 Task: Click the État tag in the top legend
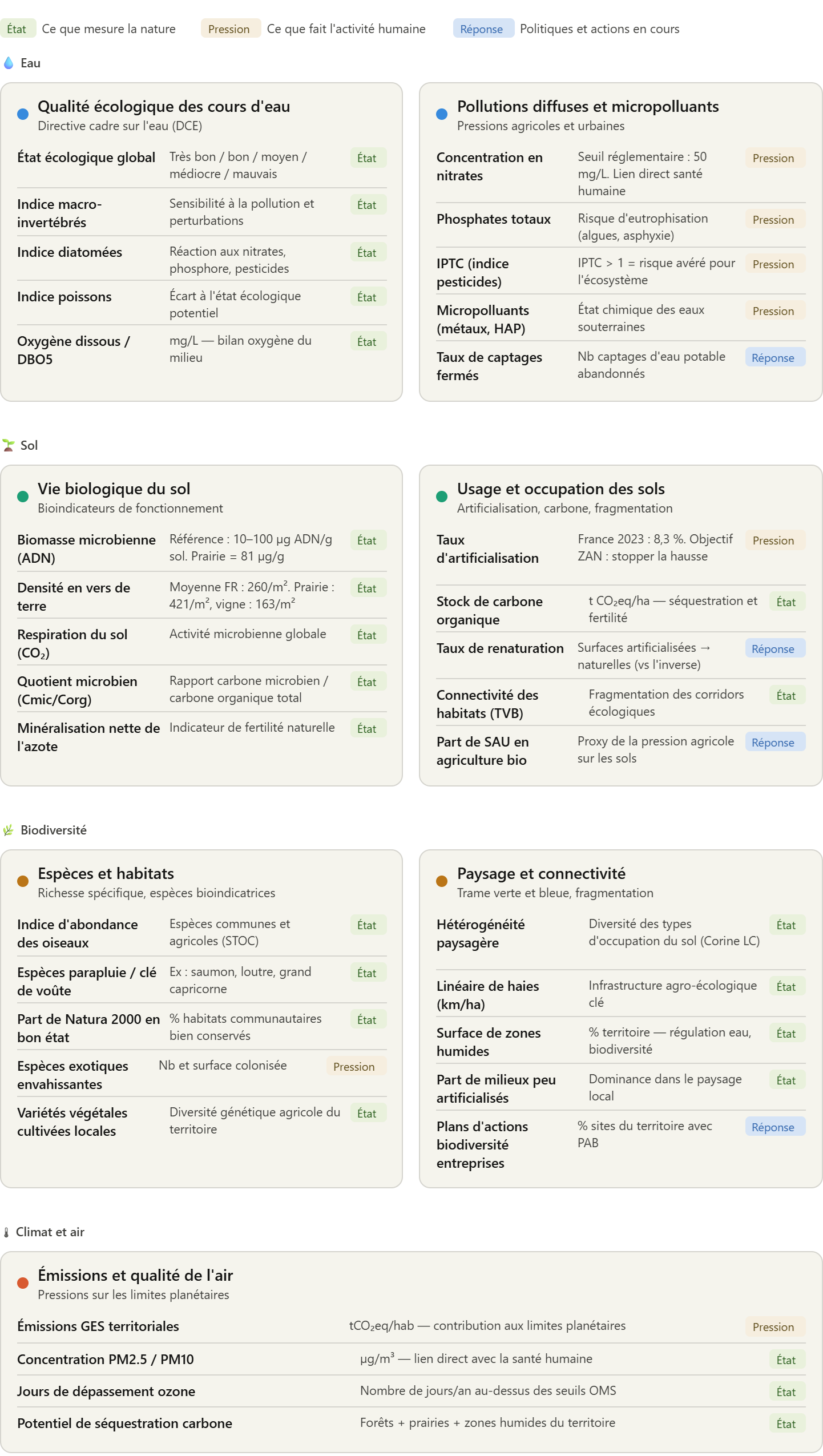[17, 29]
